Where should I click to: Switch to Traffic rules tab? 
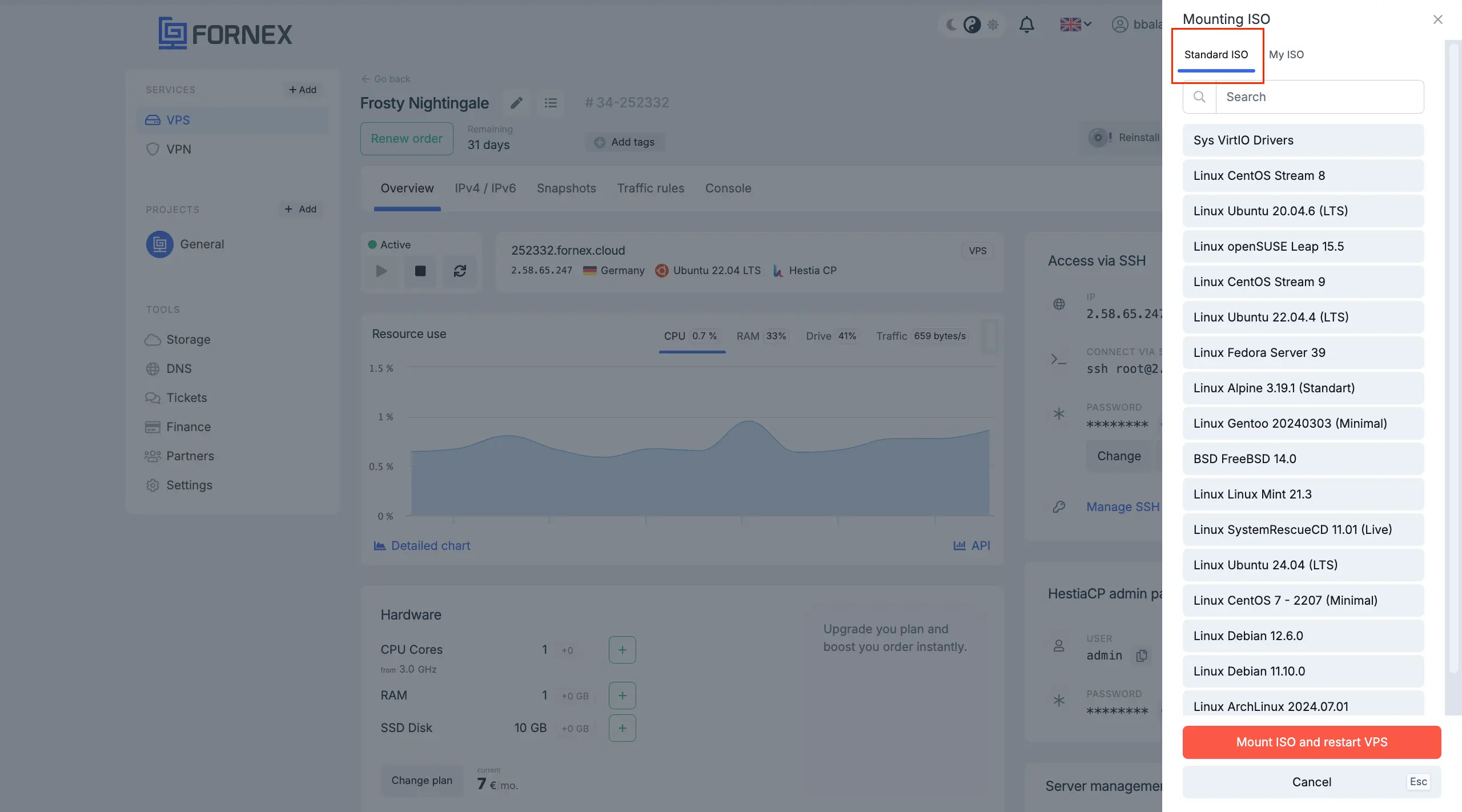(x=650, y=188)
